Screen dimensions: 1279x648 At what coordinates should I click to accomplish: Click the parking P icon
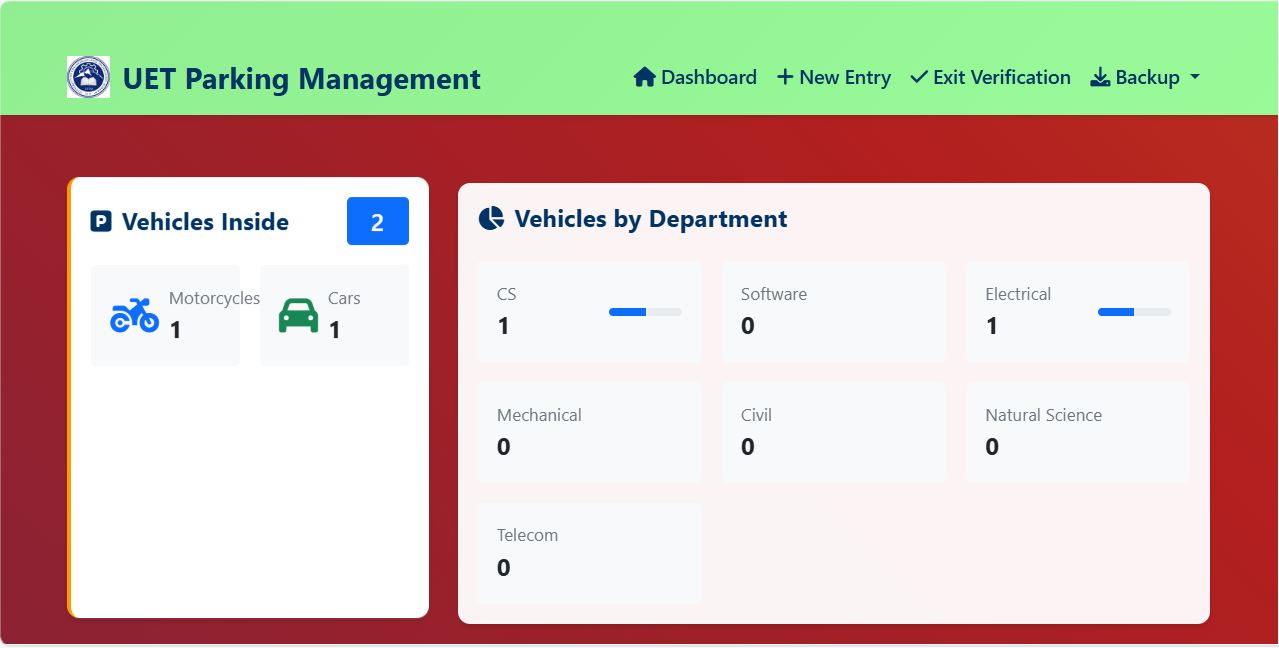coord(101,222)
